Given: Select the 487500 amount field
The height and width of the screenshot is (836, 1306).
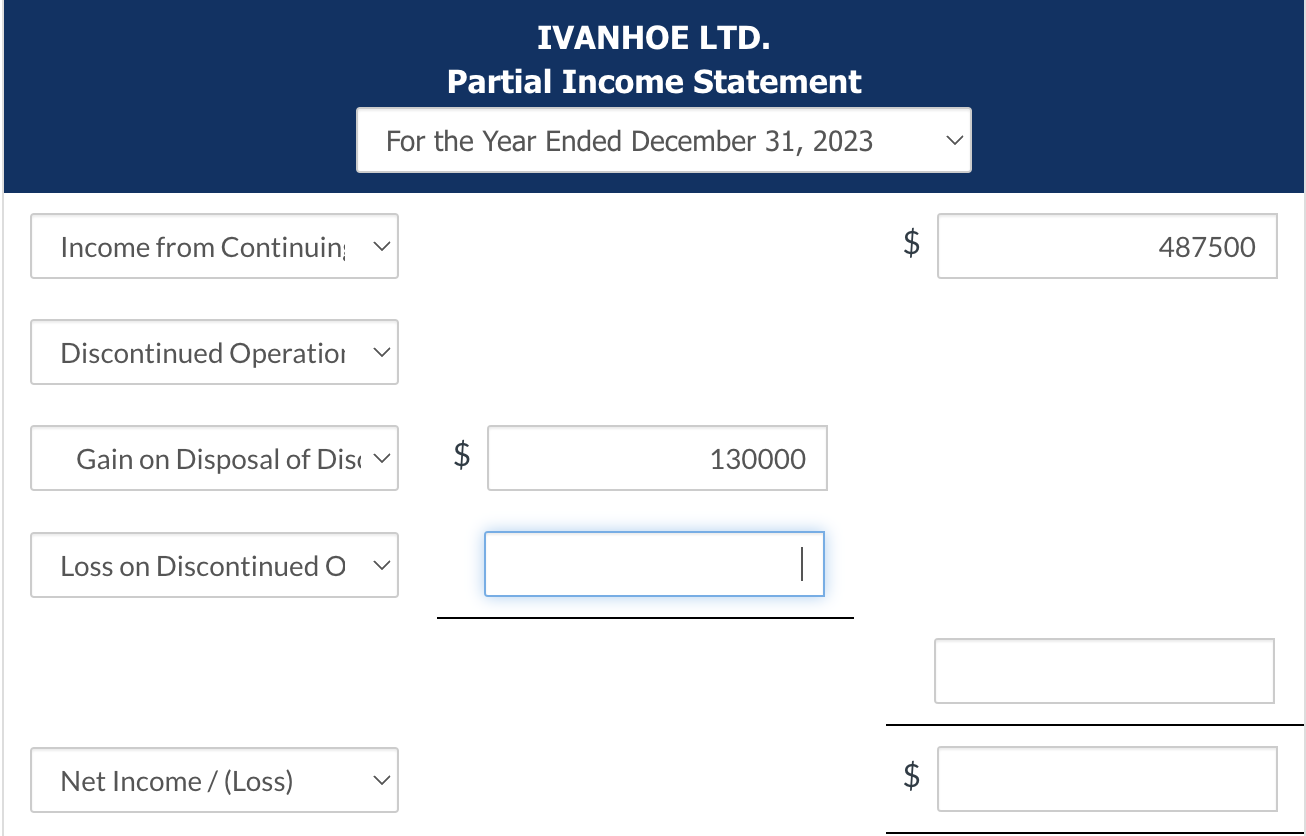Looking at the screenshot, I should (1107, 246).
